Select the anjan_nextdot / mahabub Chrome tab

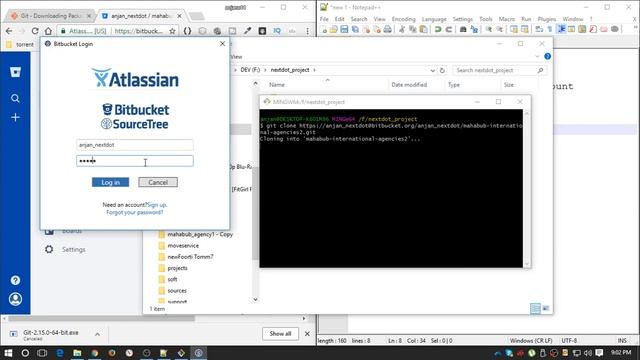coord(141,16)
